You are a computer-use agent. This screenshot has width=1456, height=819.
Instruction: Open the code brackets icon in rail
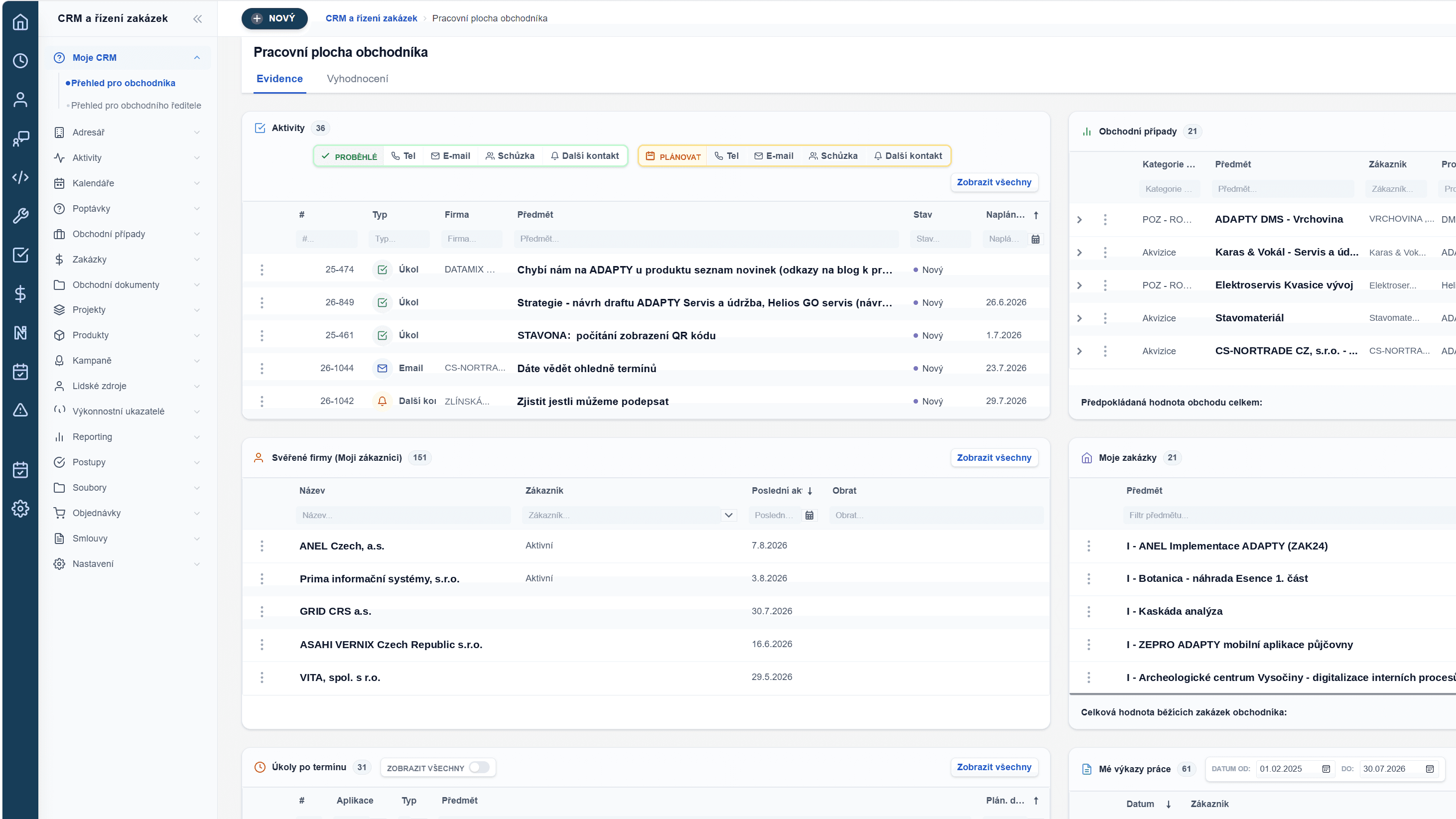point(20,177)
